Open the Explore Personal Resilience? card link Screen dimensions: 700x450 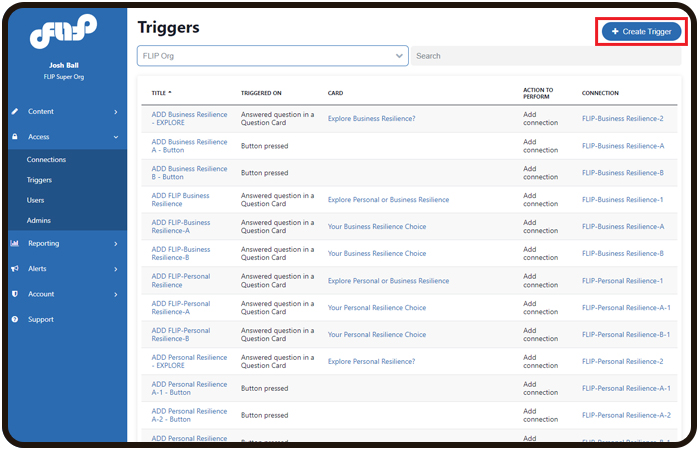(371, 361)
